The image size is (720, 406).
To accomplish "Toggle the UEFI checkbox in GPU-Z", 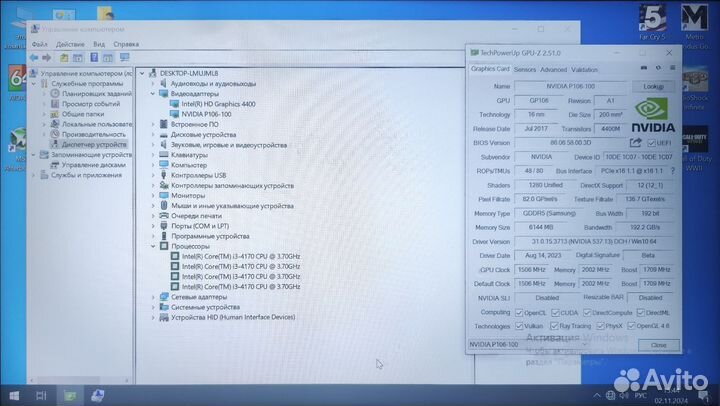I will (x=651, y=143).
